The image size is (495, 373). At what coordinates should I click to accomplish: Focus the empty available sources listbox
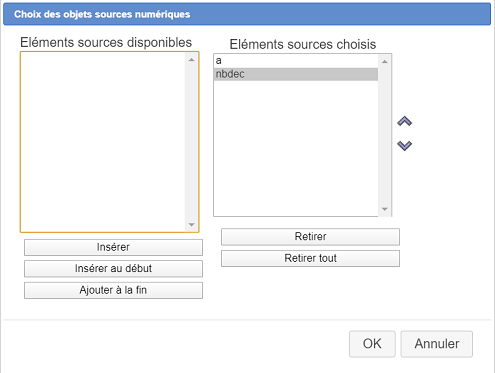[103, 142]
